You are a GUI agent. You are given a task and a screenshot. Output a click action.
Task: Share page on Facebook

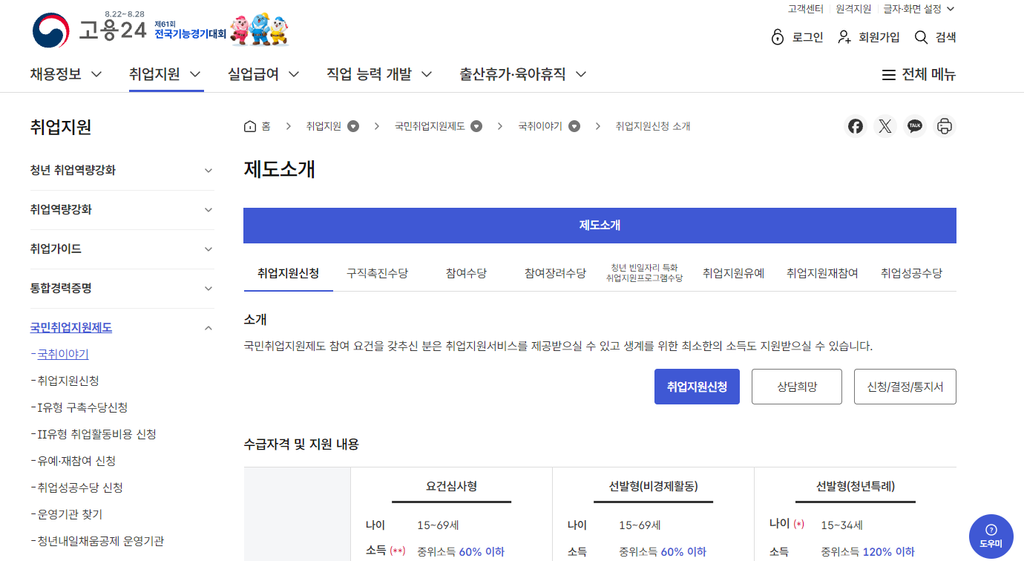[x=856, y=126]
